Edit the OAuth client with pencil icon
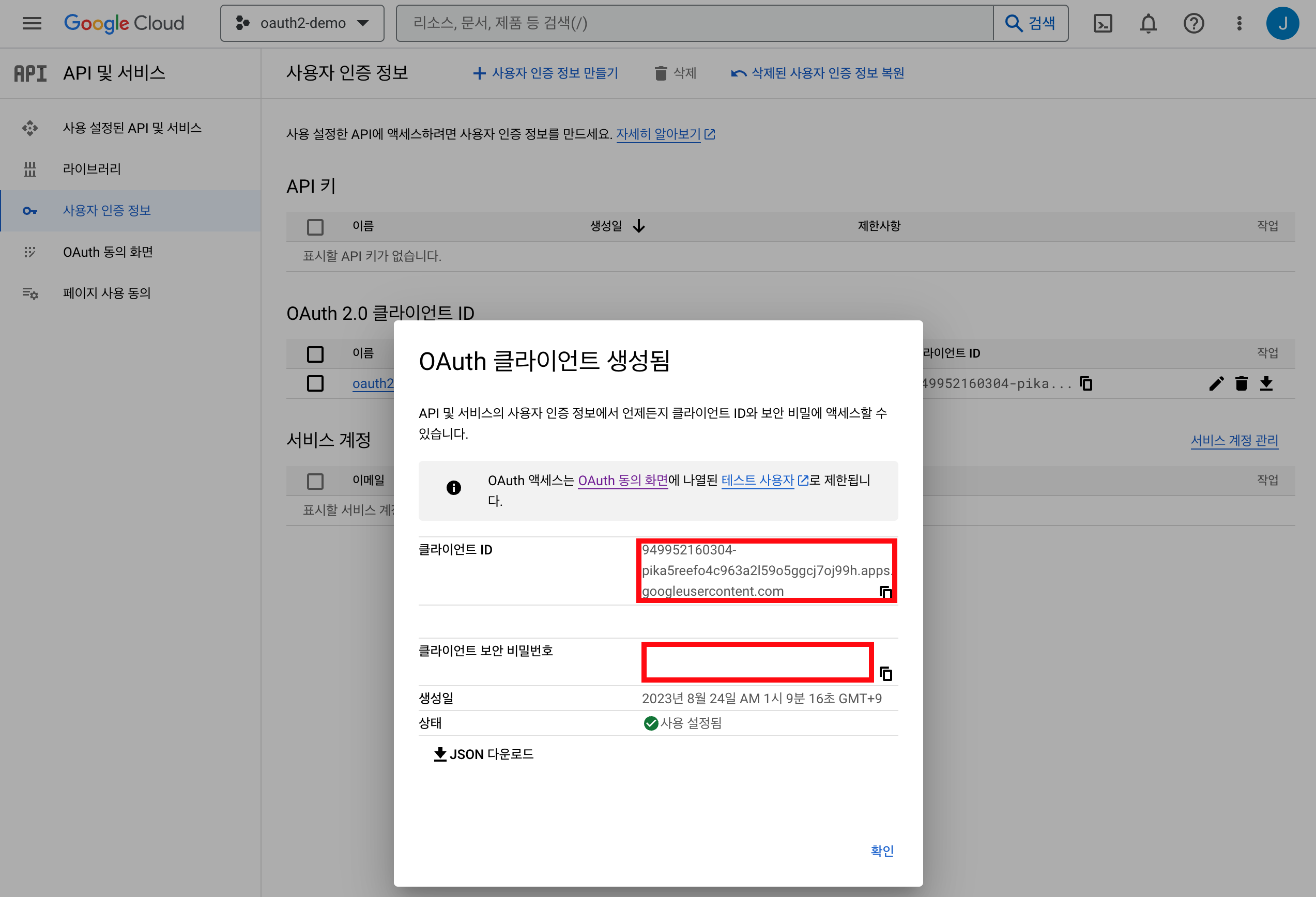 1216,384
